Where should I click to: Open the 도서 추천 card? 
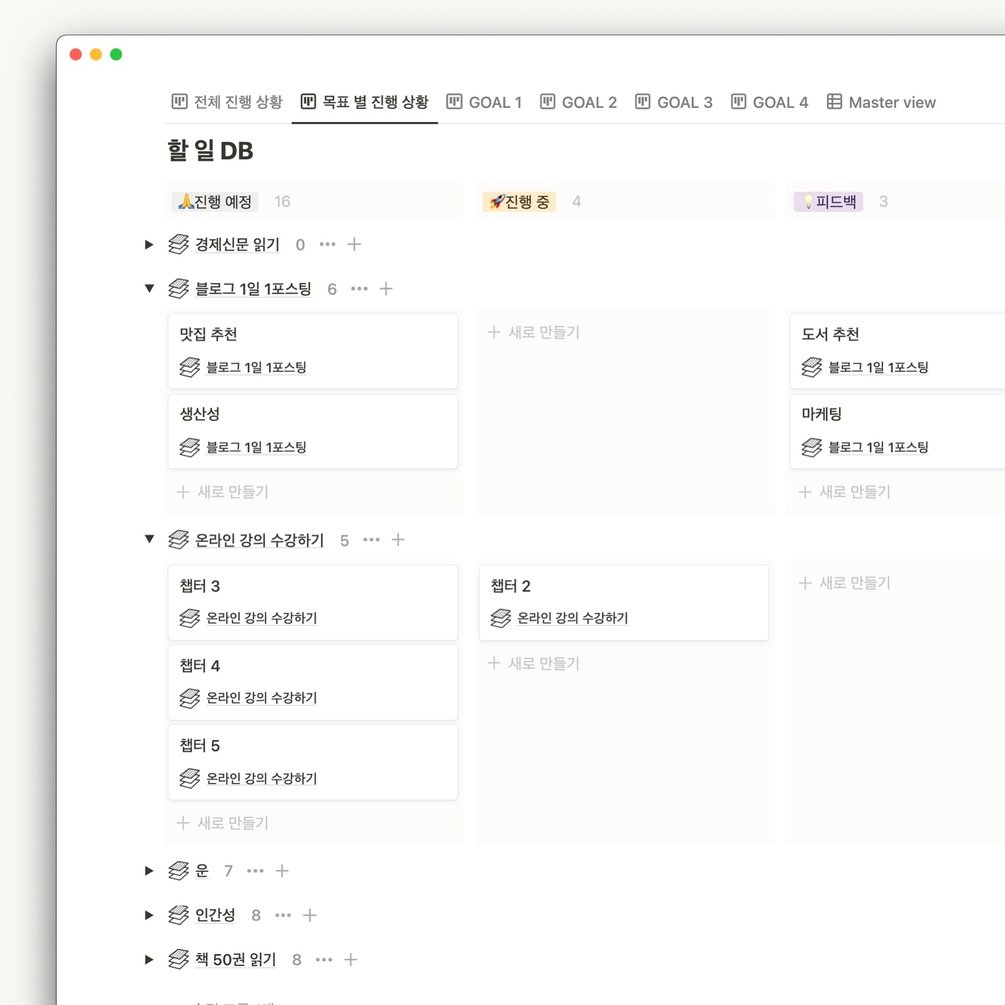[x=897, y=351]
